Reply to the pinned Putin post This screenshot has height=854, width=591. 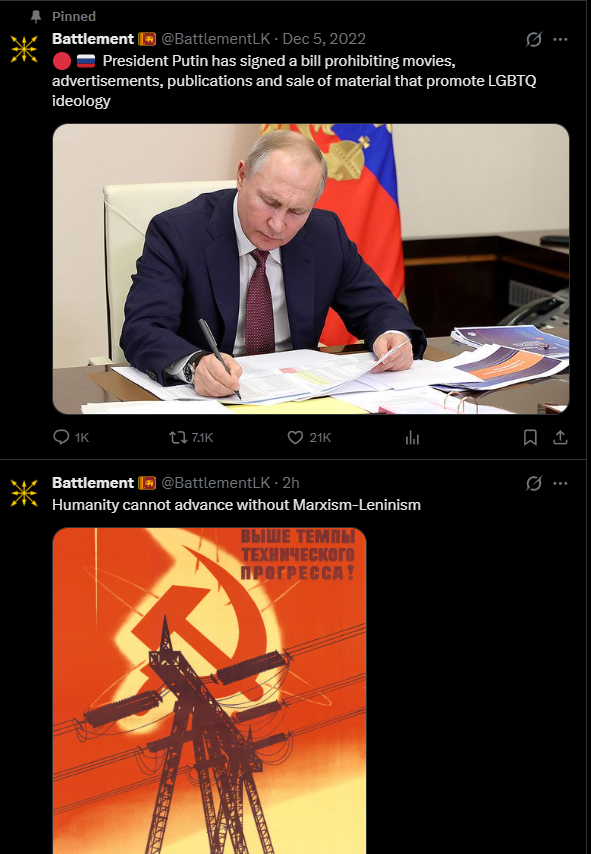click(71, 437)
